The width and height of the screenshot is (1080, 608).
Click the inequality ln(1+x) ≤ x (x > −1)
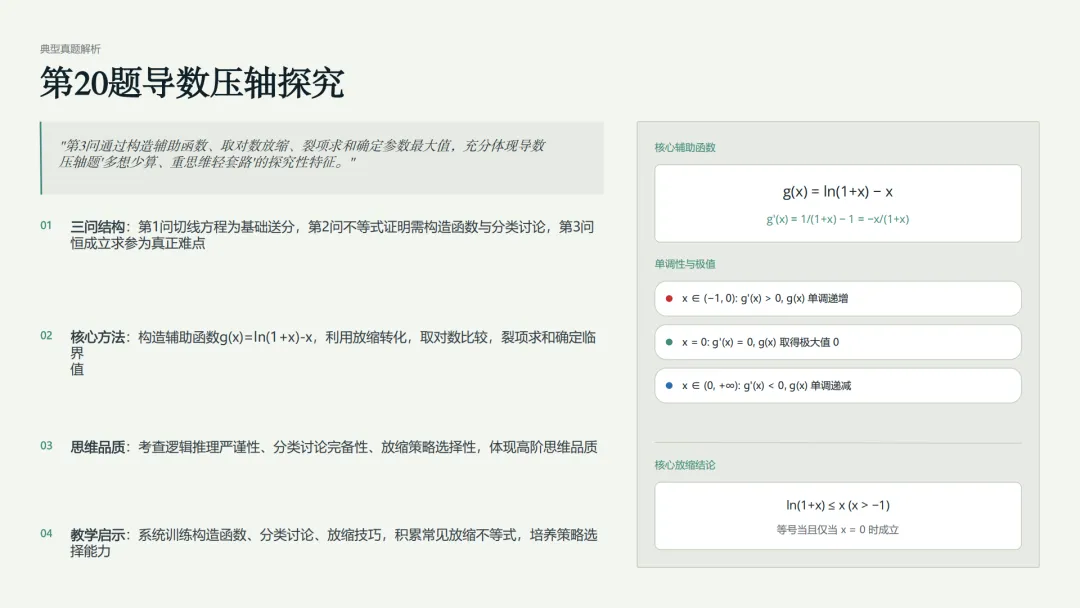pos(838,505)
